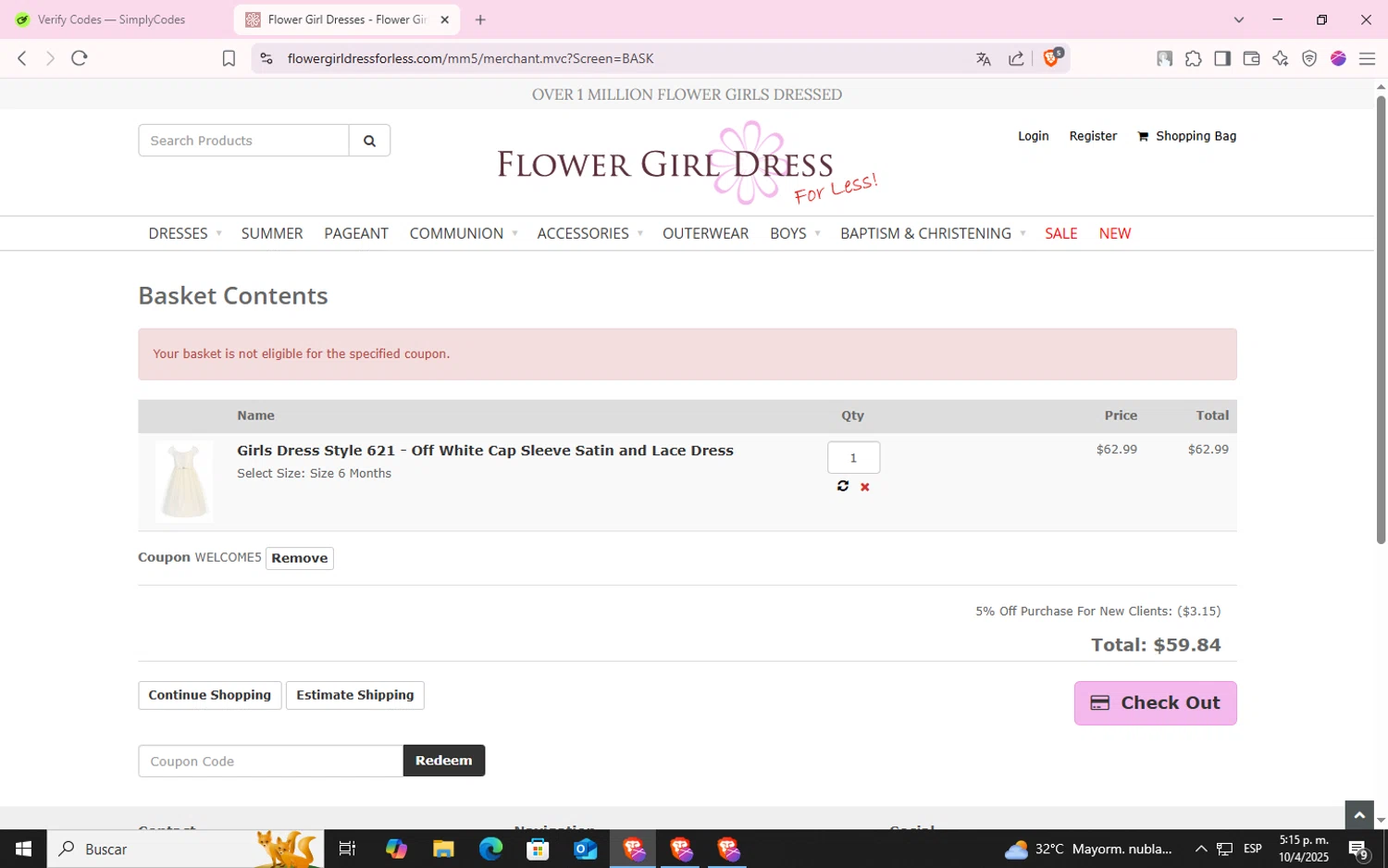This screenshot has height=868, width=1388.
Task: Click the Check Out button
Action: (1155, 703)
